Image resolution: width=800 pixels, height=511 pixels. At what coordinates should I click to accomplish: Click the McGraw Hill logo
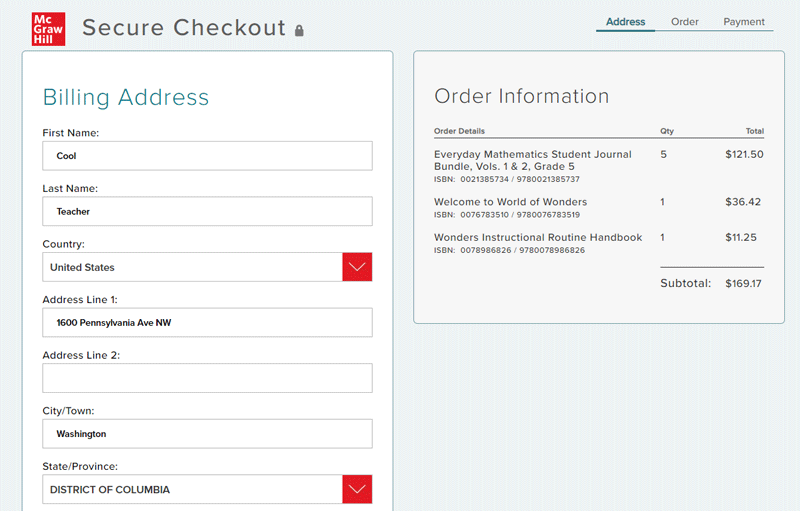coord(48,29)
